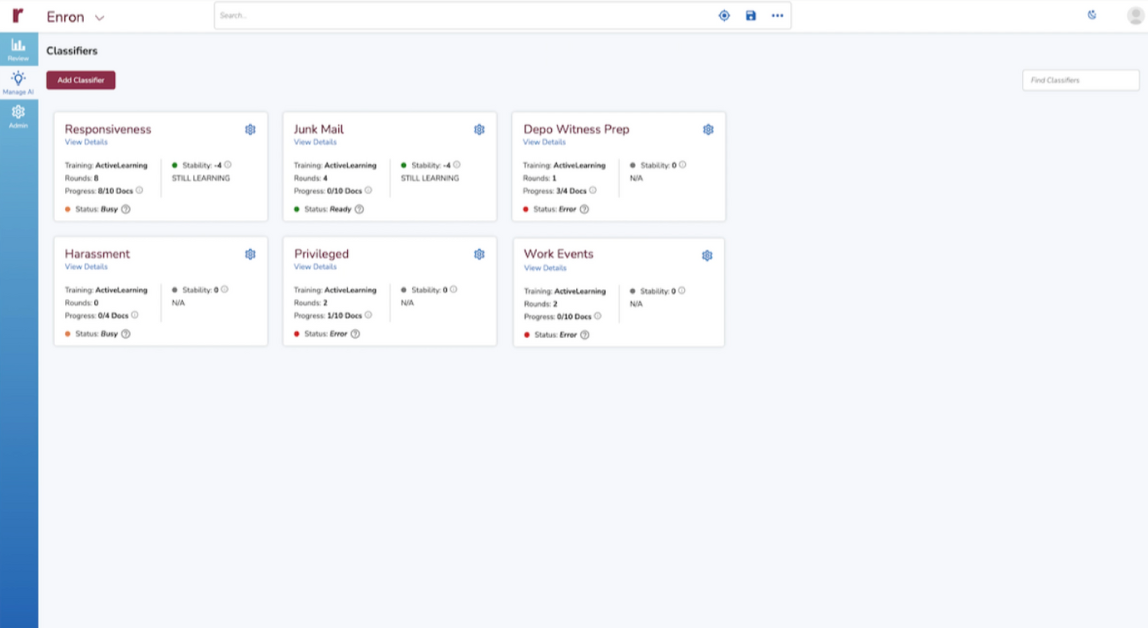
Task: Click 'STILL LEARNING' on Responsiveness card
Action: coord(201,178)
